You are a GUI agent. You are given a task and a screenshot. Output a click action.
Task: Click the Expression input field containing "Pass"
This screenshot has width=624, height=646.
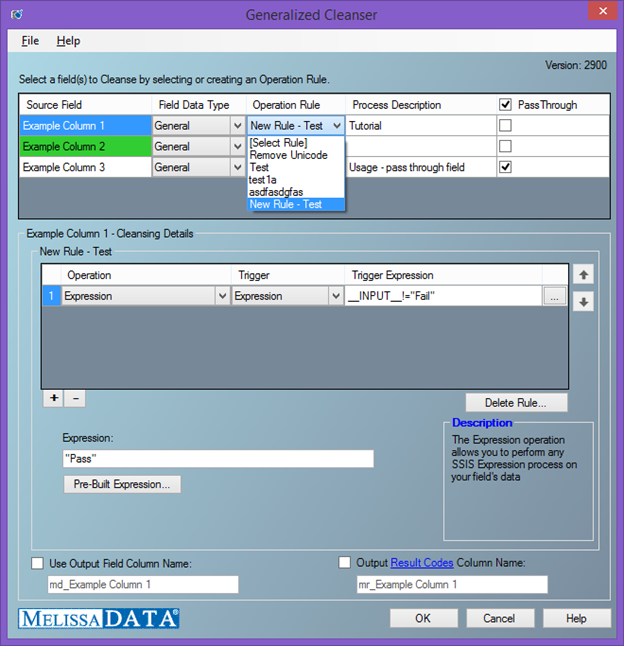coord(217,458)
